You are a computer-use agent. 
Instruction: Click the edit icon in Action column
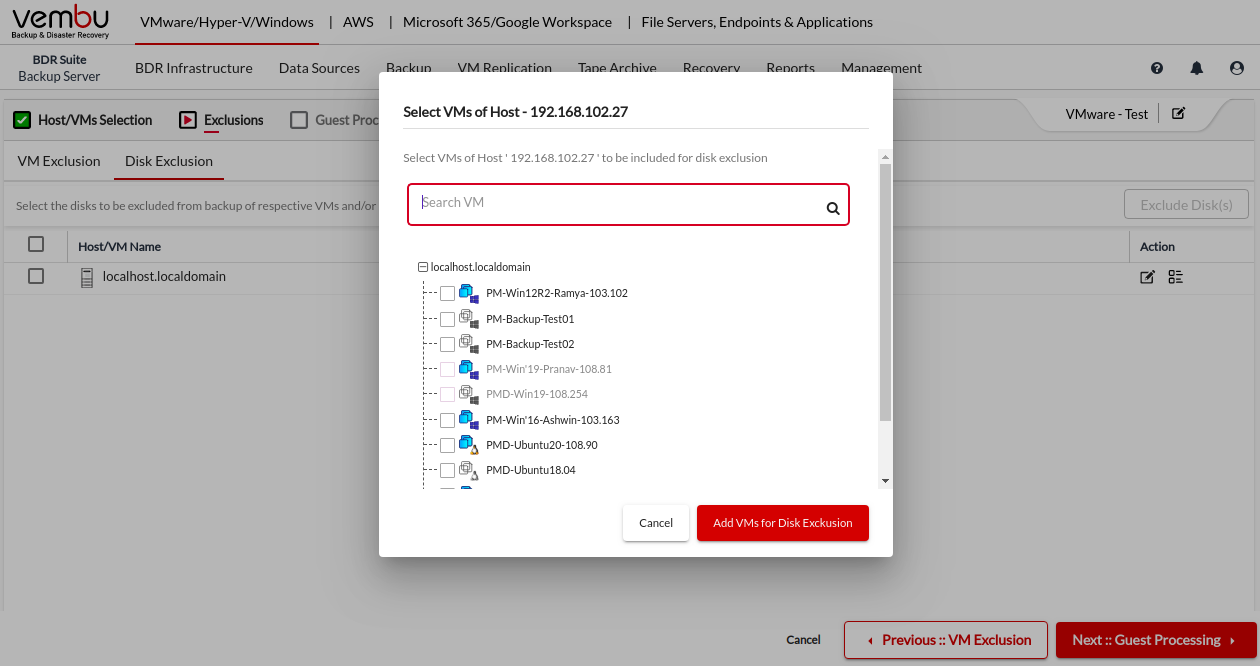pyautogui.click(x=1147, y=277)
